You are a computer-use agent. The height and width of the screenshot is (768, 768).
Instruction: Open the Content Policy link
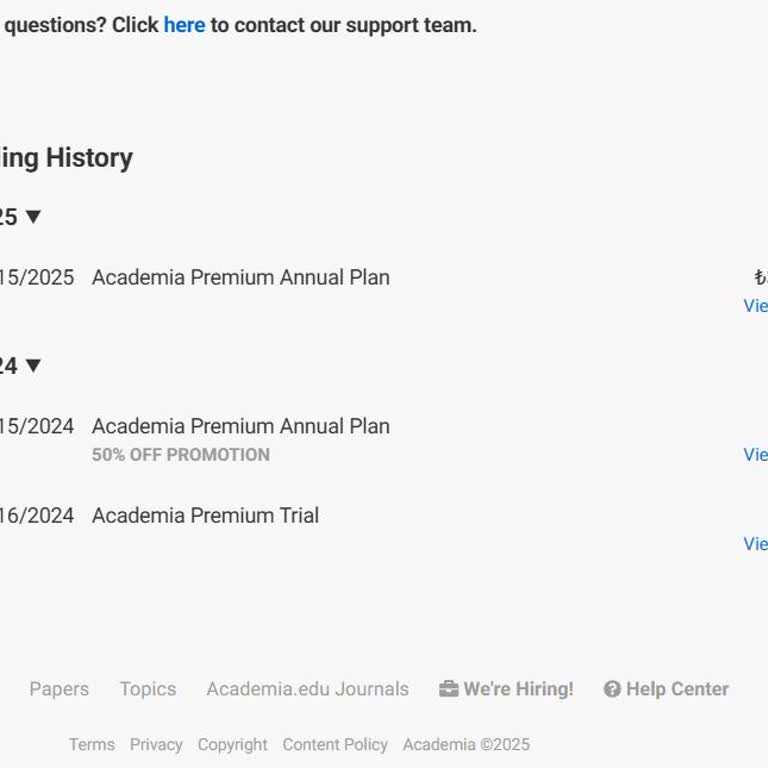point(335,744)
